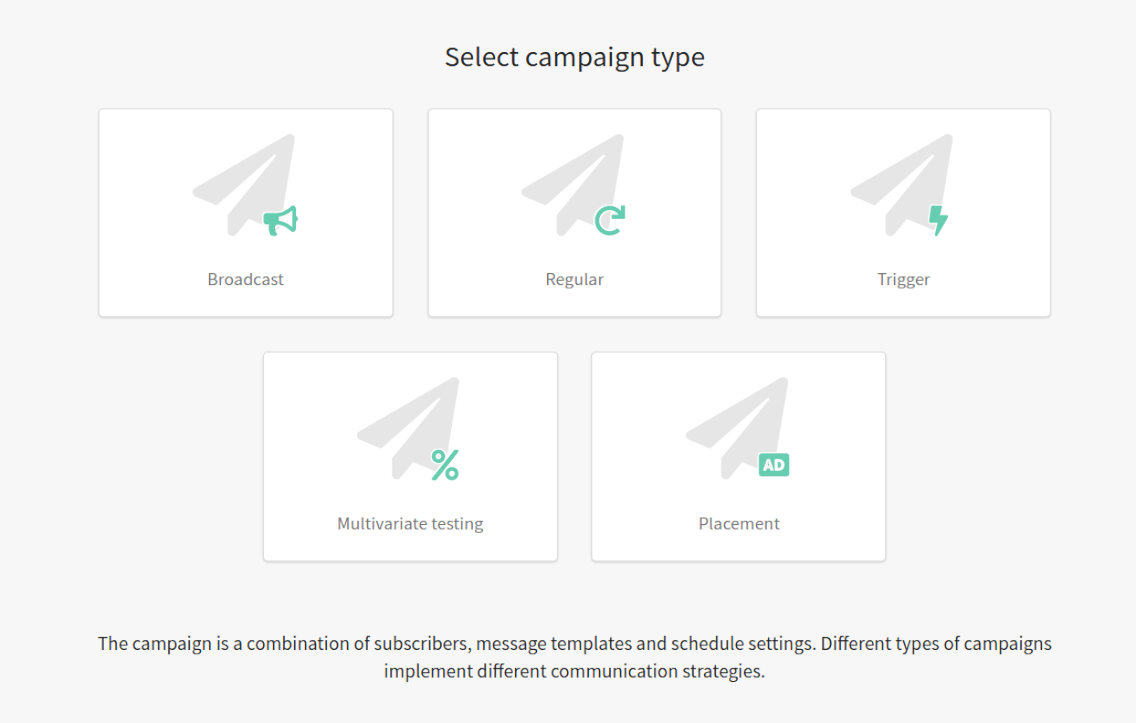
Task: Select the Regular campaign label
Action: [575, 280]
